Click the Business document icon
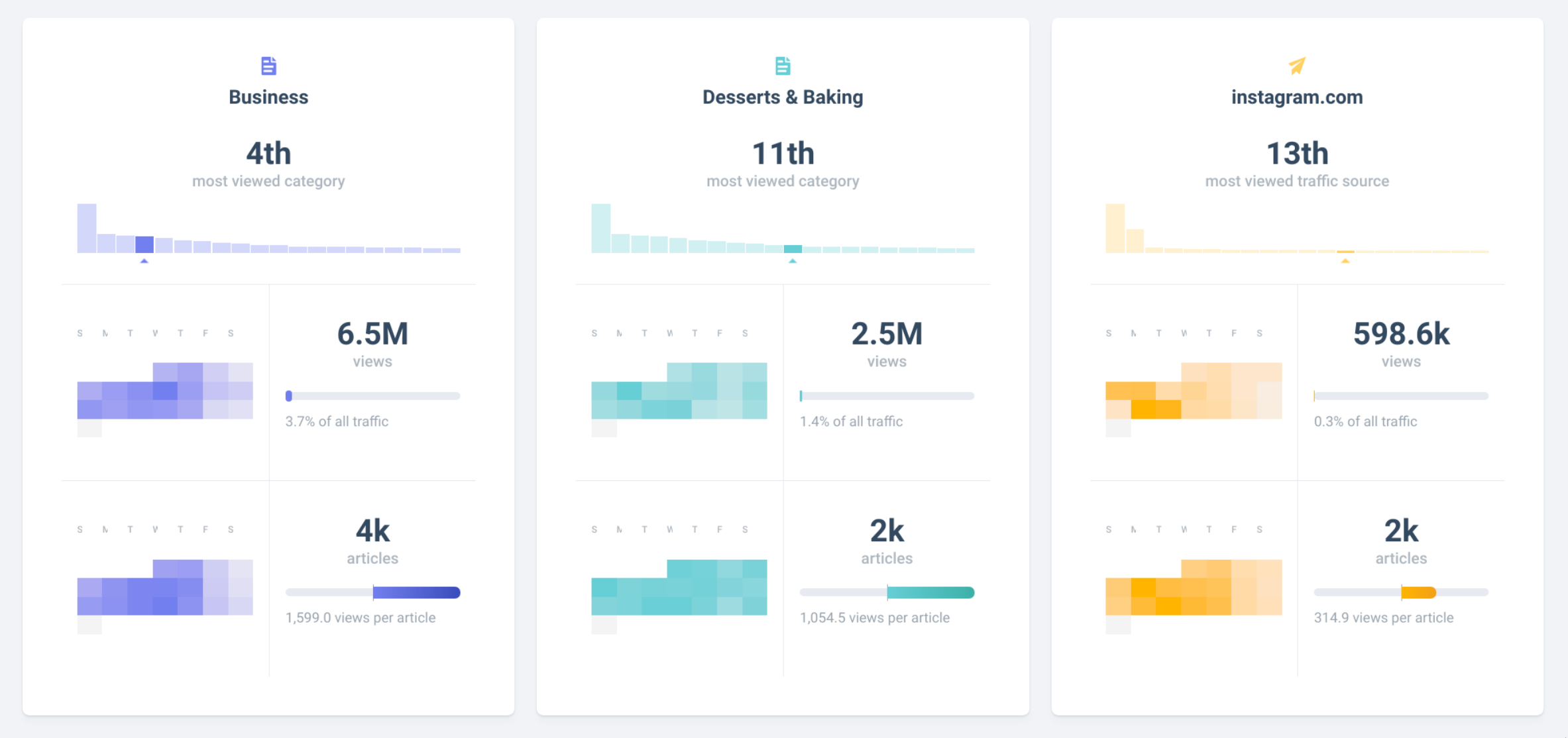1568x738 pixels. 268,65
